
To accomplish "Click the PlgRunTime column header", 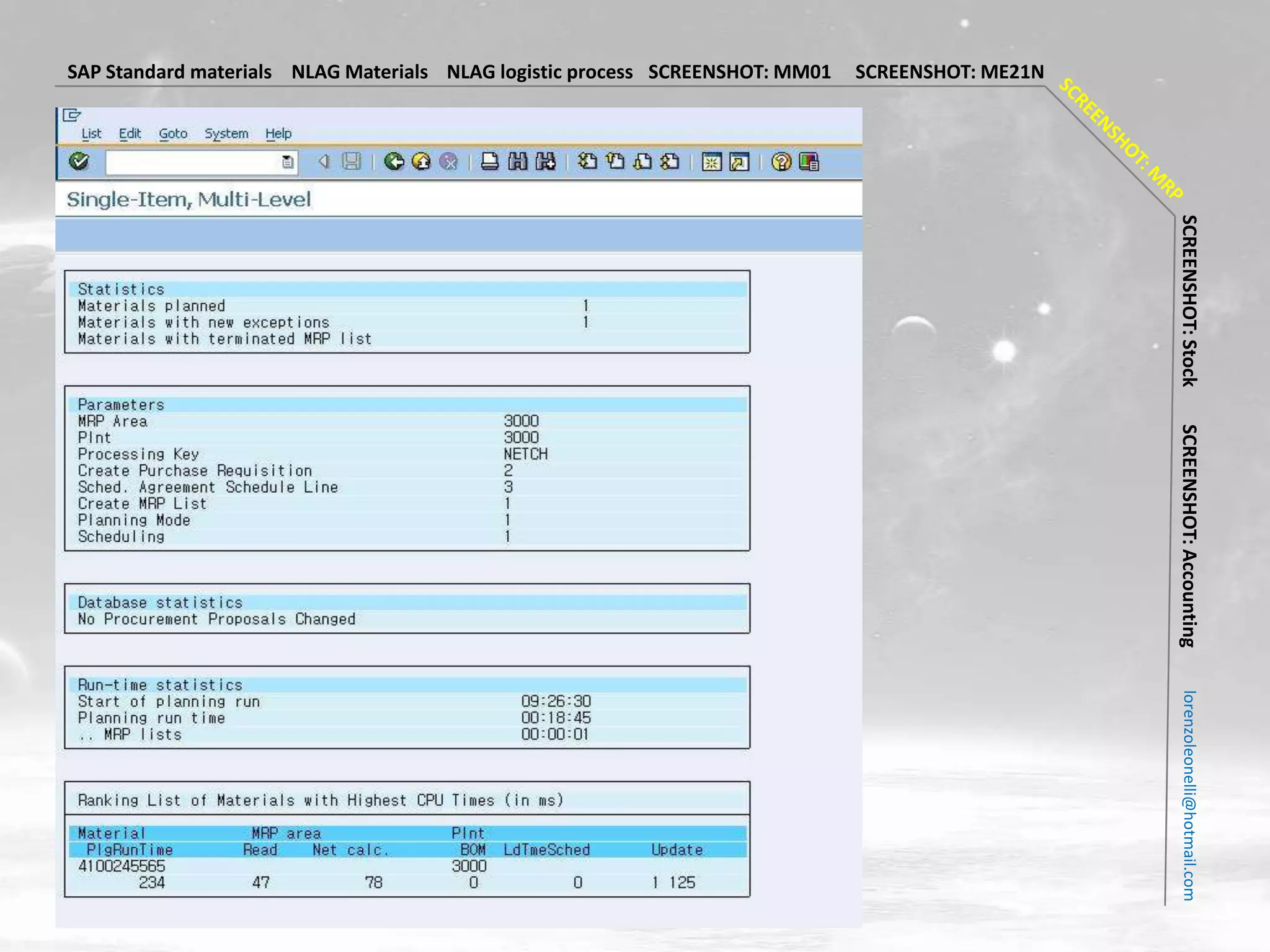I will coord(130,850).
